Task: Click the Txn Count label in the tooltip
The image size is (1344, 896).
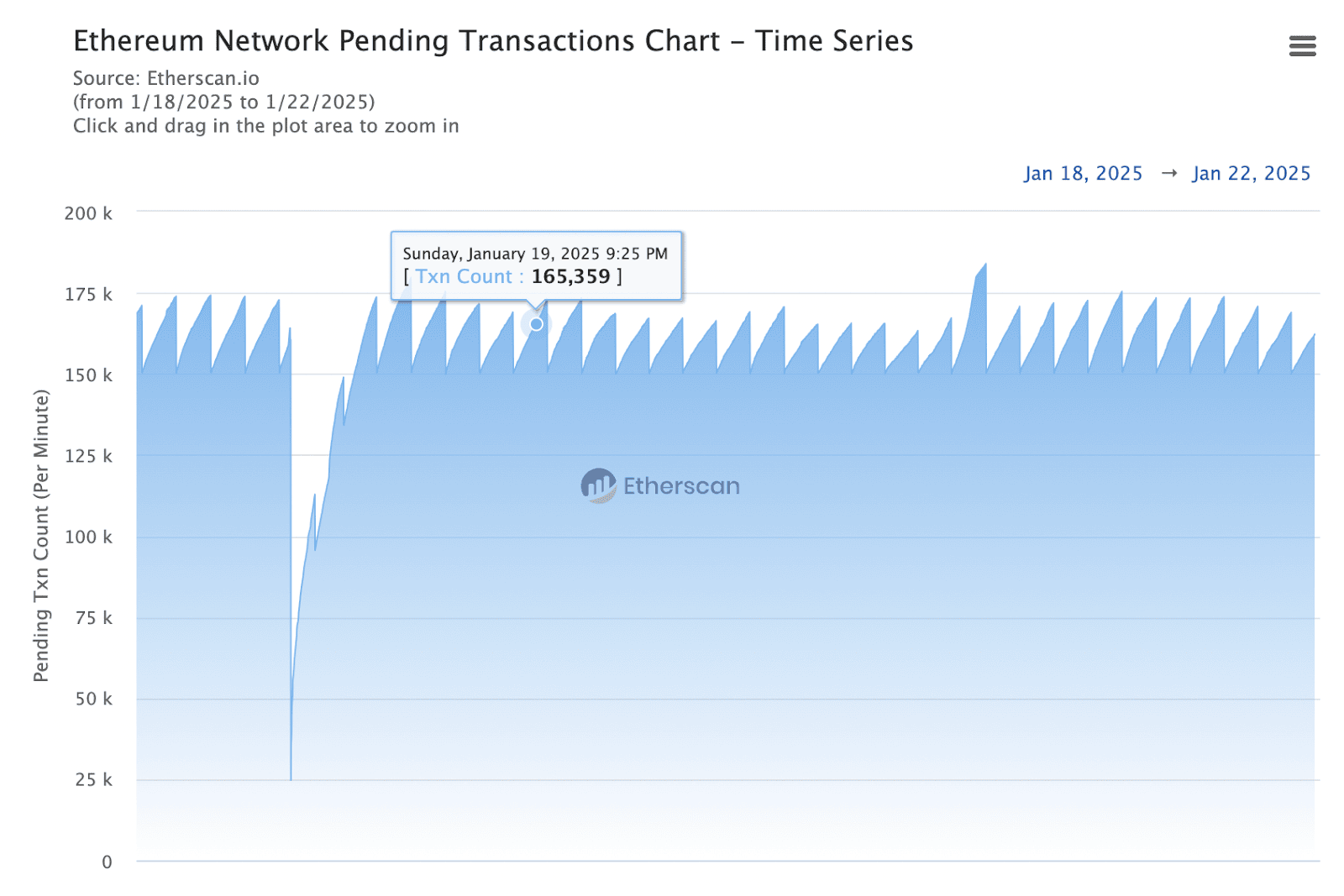Action: [x=462, y=276]
